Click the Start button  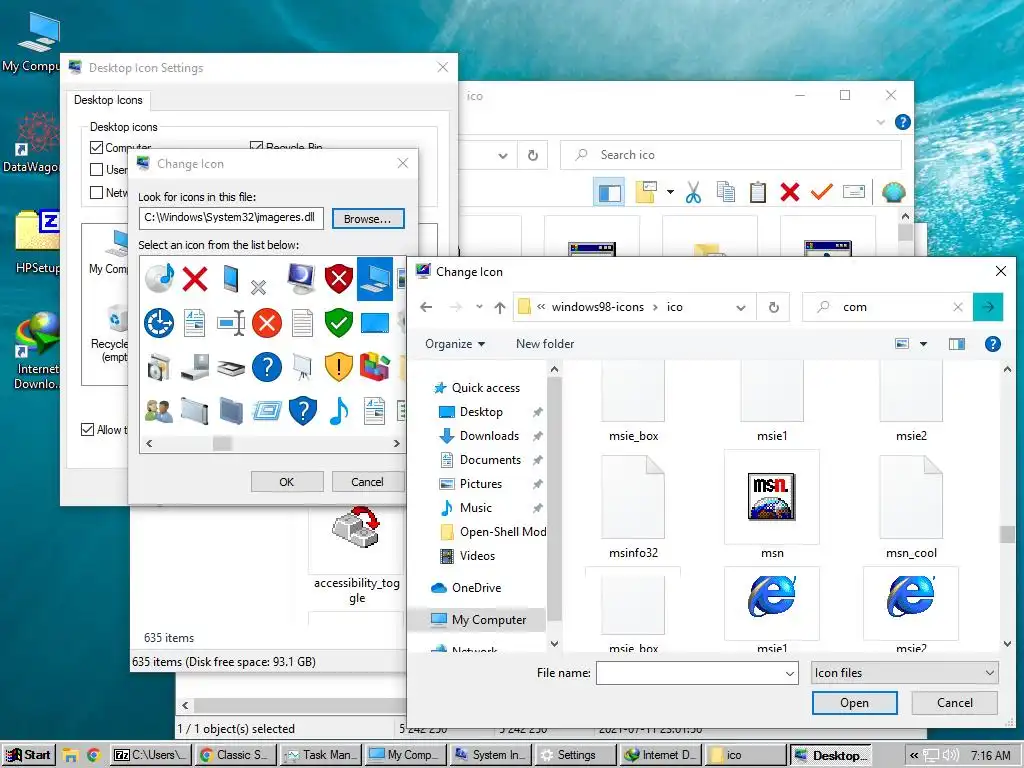(27, 756)
